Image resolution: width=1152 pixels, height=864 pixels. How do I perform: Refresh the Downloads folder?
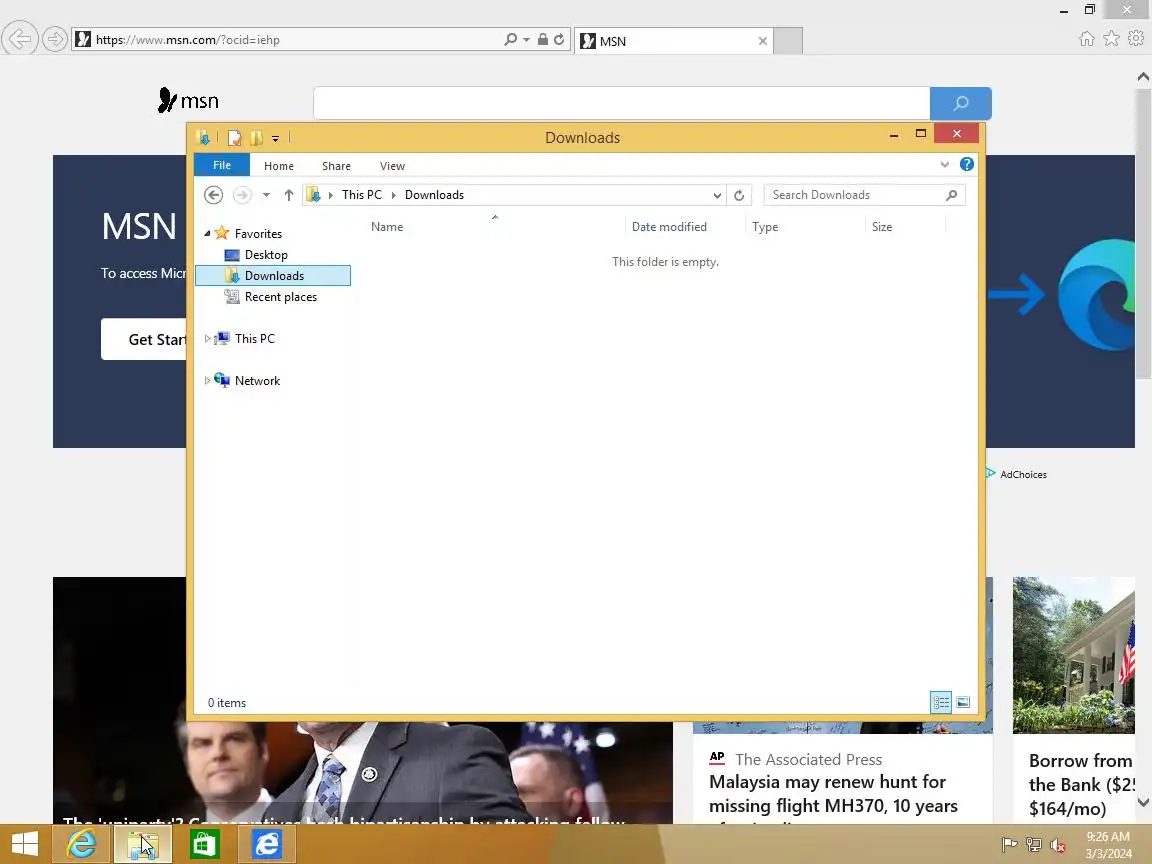pos(739,195)
